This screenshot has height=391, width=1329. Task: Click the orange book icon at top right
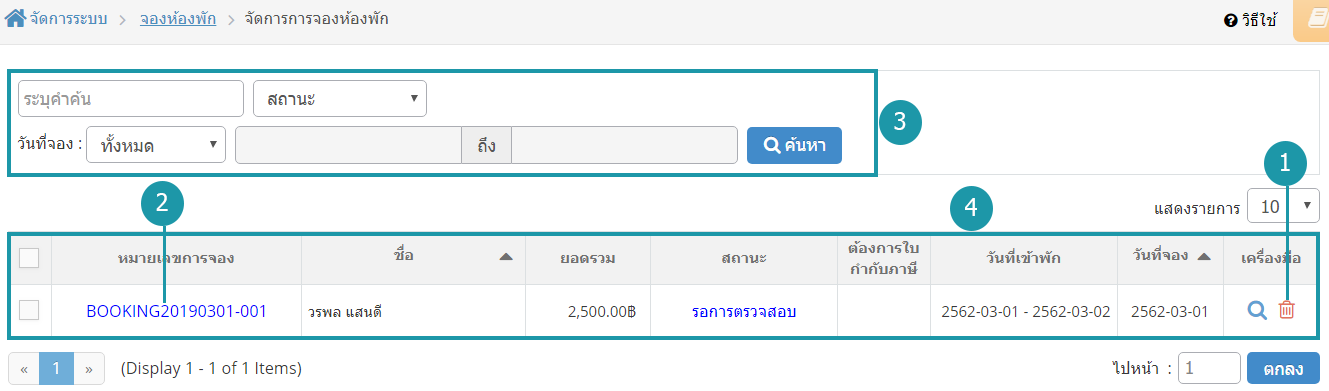[x=1312, y=20]
